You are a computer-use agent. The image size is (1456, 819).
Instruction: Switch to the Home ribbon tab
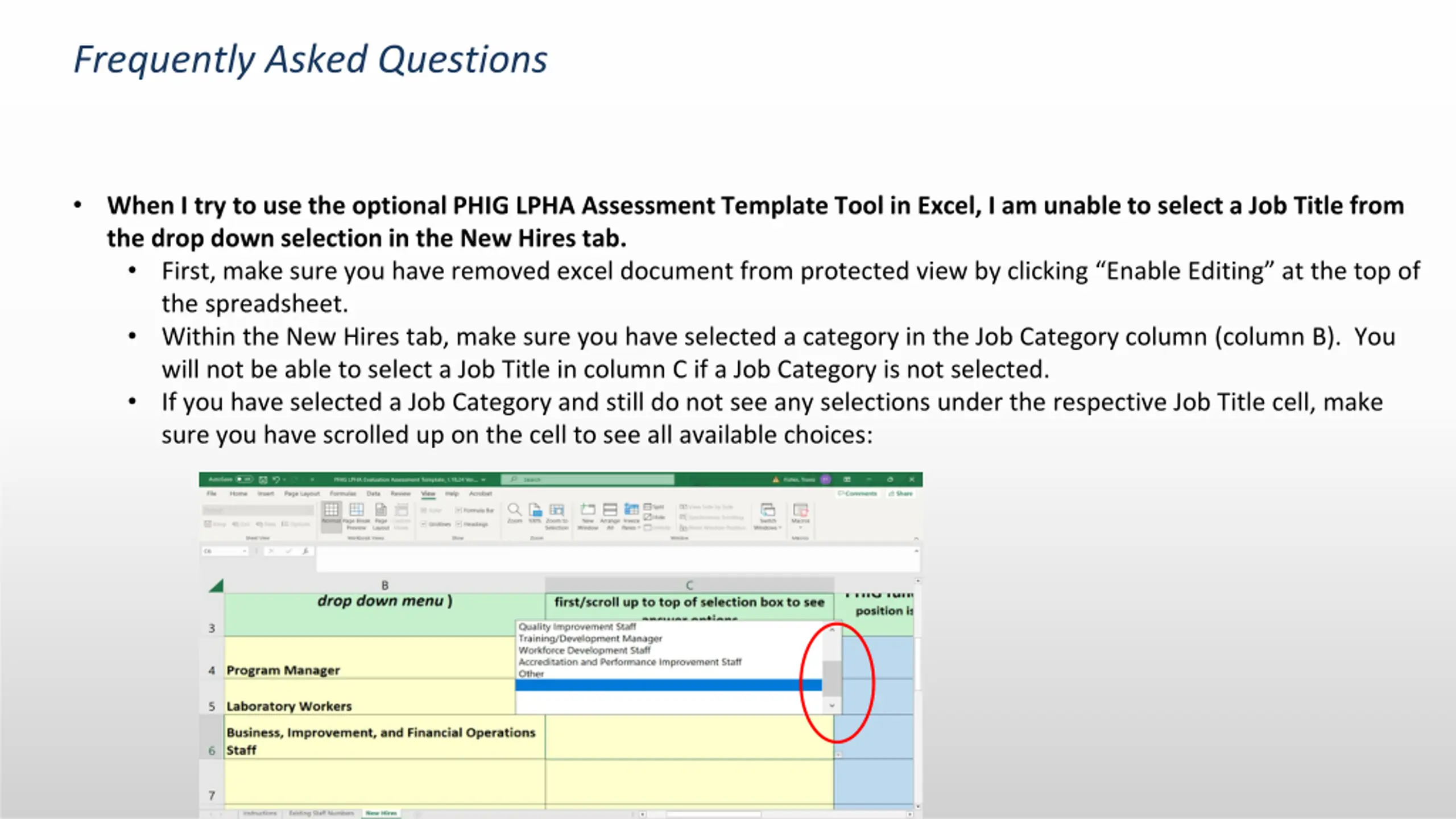(x=238, y=494)
